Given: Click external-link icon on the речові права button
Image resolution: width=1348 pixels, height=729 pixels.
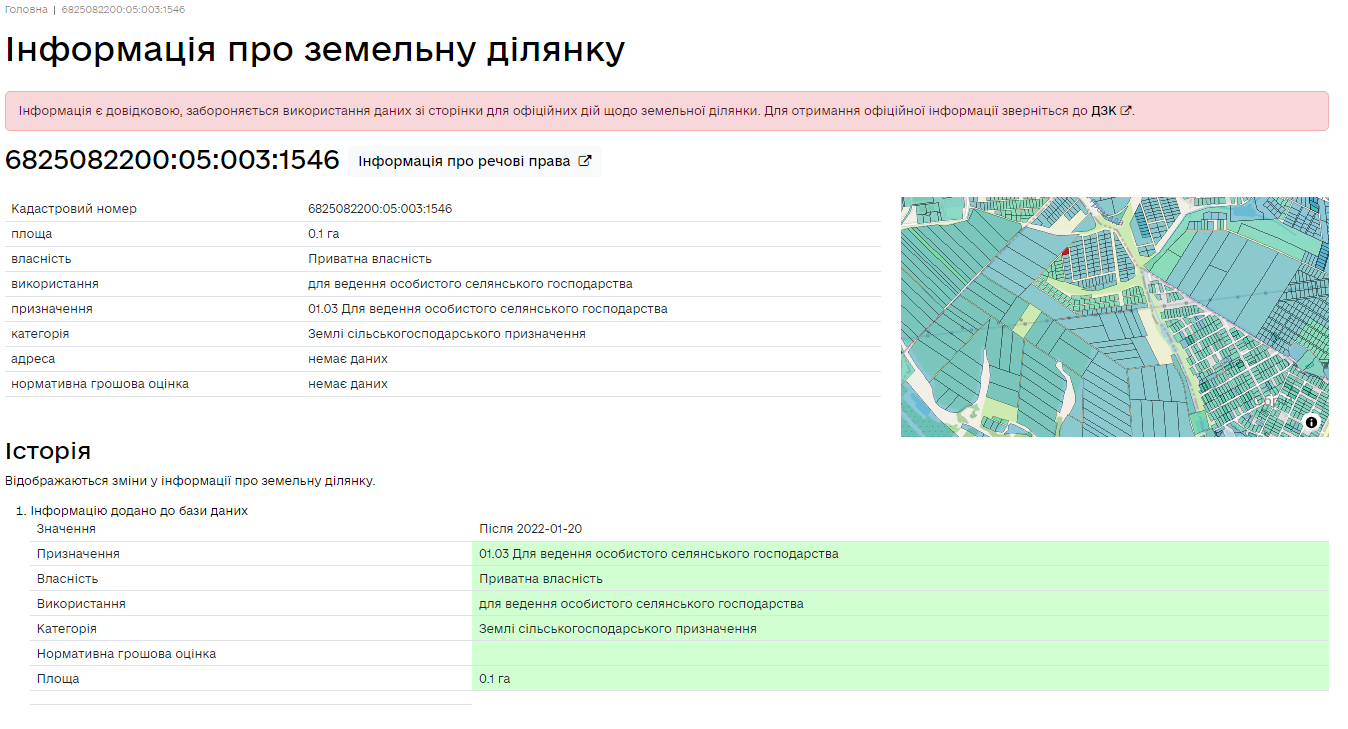Looking at the screenshot, I should (x=585, y=161).
